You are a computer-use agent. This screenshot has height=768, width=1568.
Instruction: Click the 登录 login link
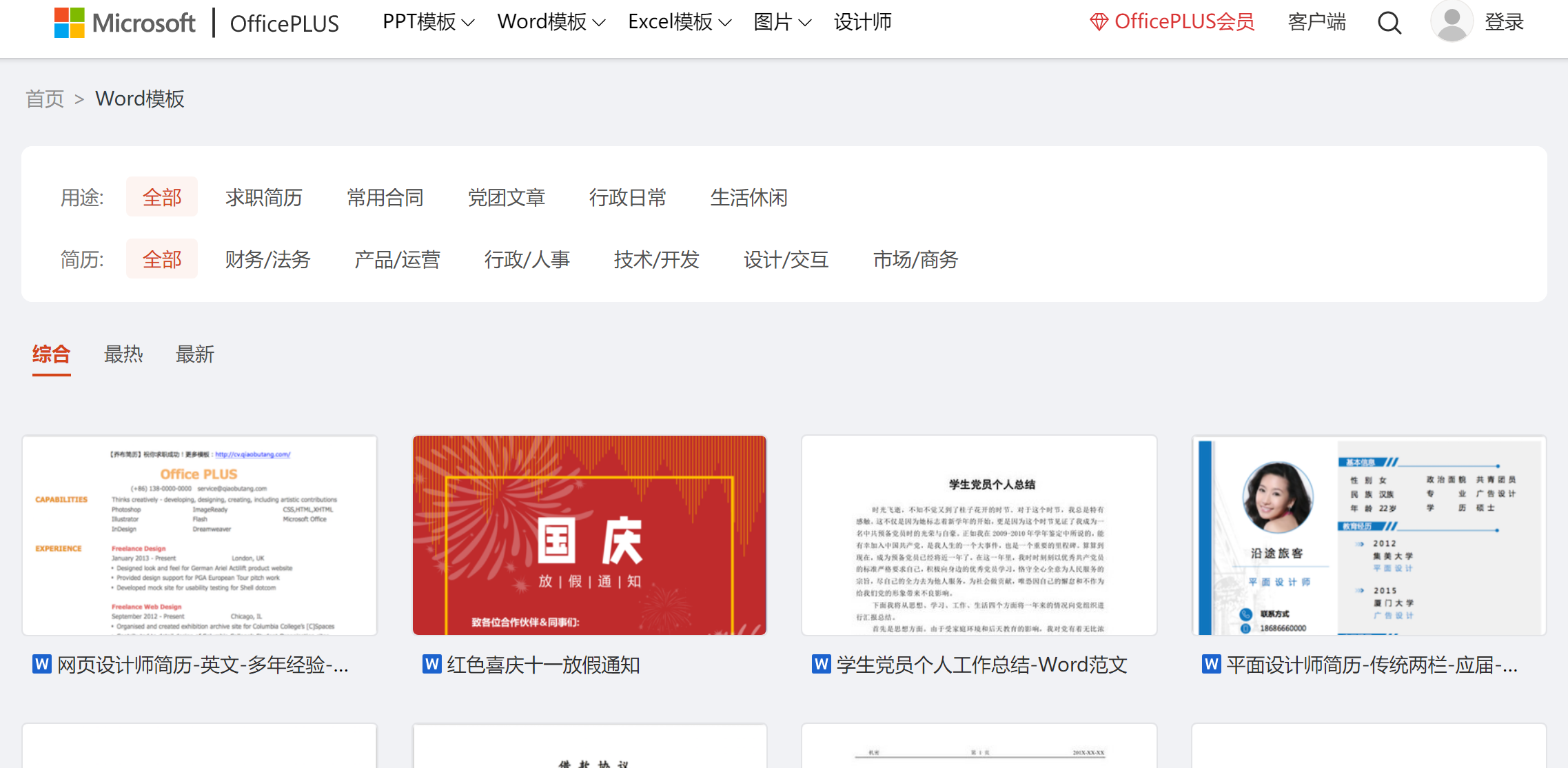1503,23
